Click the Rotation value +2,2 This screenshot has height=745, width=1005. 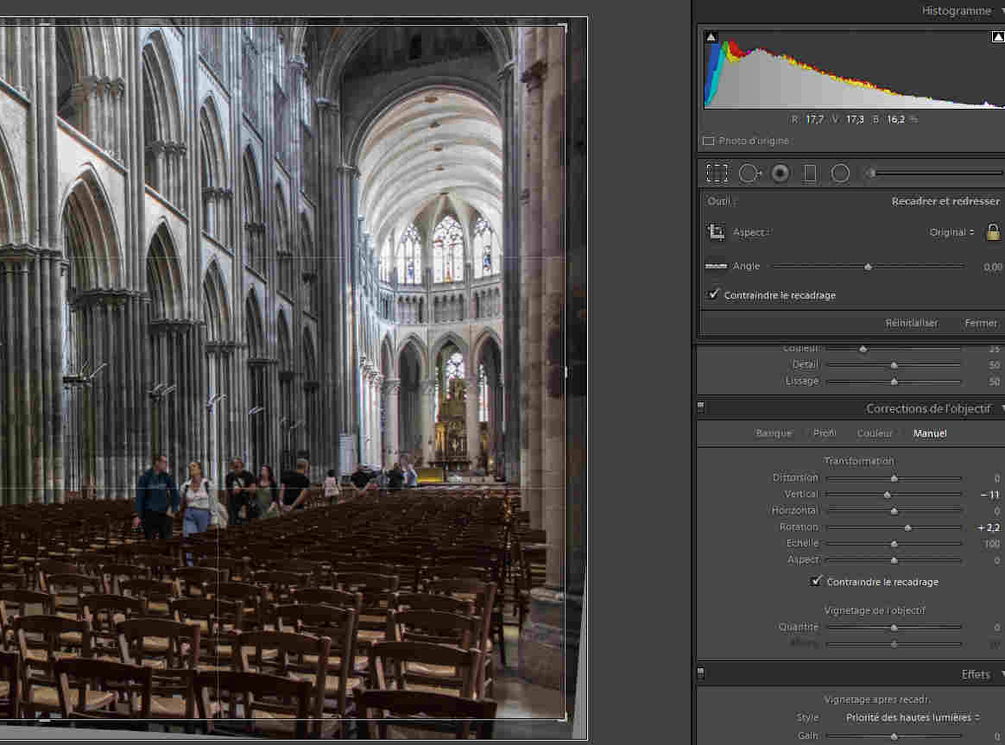tap(988, 528)
